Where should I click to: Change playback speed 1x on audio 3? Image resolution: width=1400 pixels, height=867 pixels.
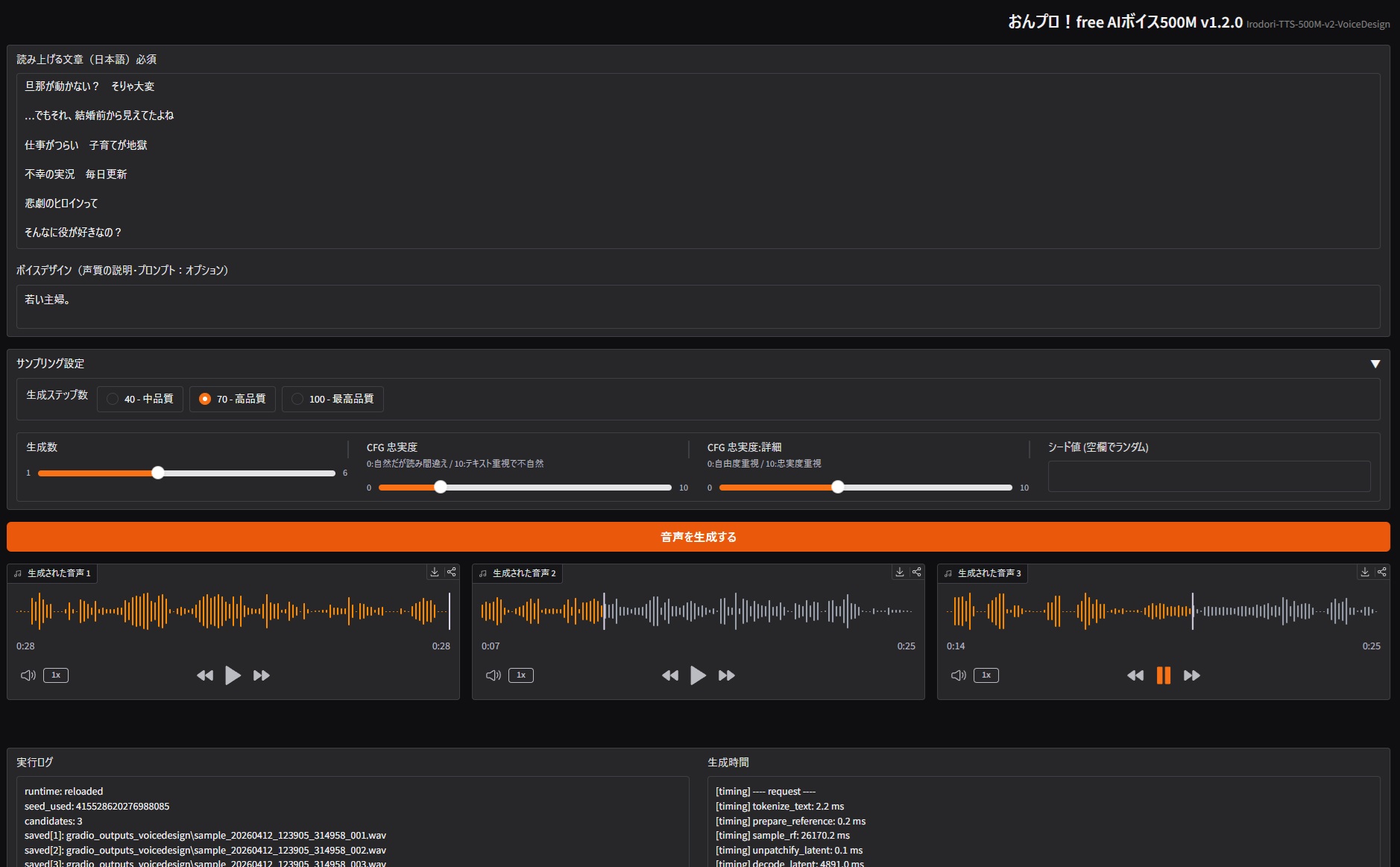click(986, 675)
